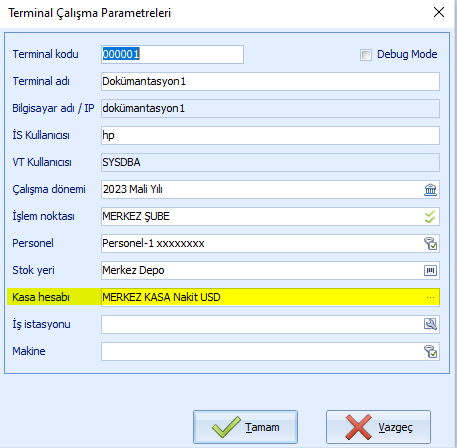Click the Makine label
This screenshot has height=448, width=457.
pos(29,351)
